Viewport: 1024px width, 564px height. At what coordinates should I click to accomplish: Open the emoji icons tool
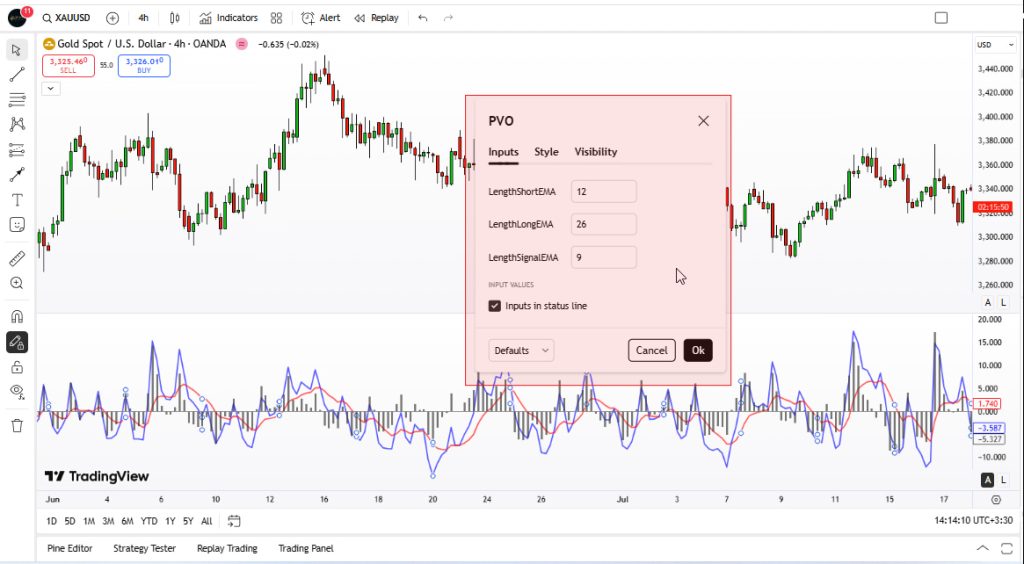(x=17, y=225)
